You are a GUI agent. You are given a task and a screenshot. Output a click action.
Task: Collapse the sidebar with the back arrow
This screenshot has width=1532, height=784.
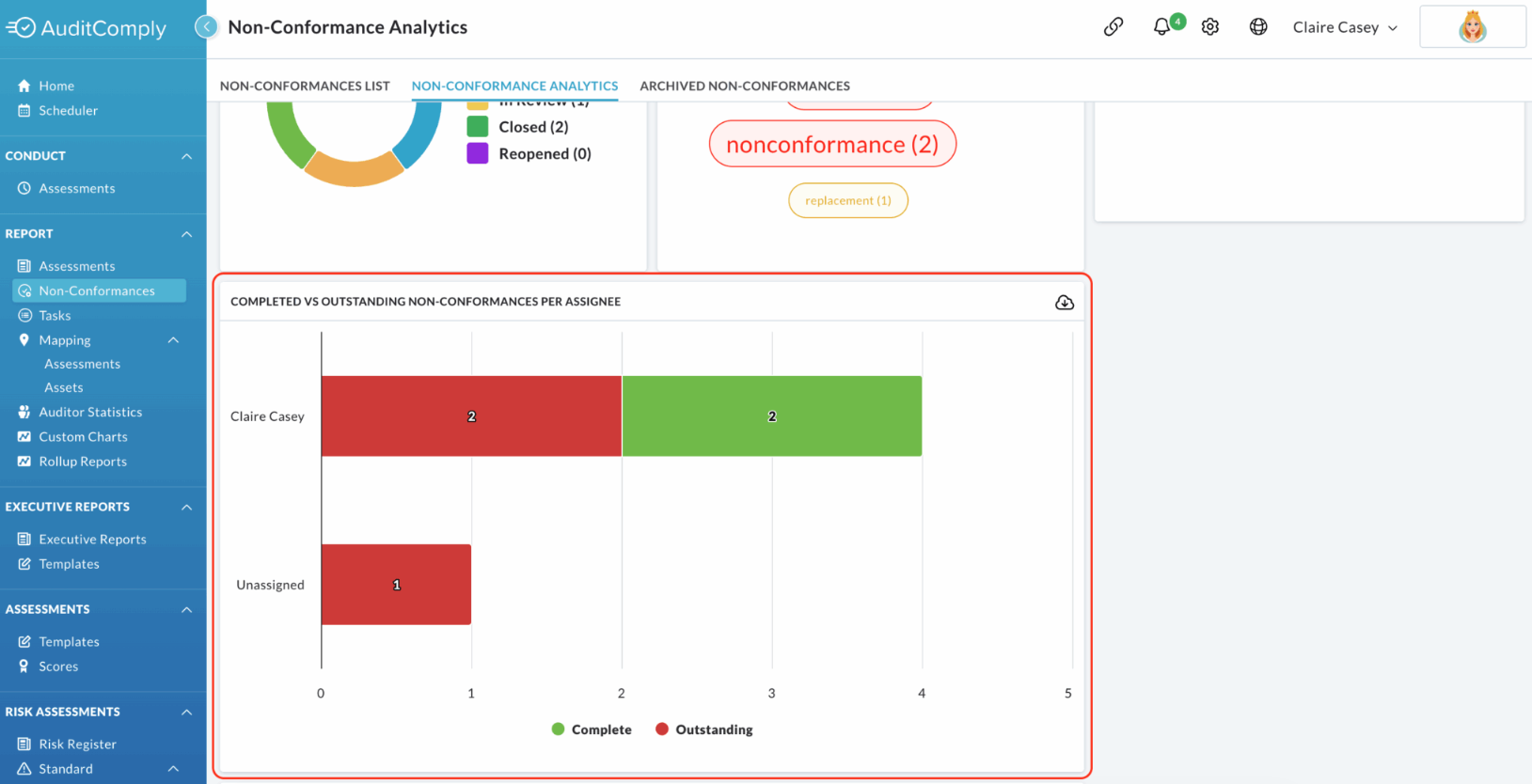pyautogui.click(x=207, y=27)
